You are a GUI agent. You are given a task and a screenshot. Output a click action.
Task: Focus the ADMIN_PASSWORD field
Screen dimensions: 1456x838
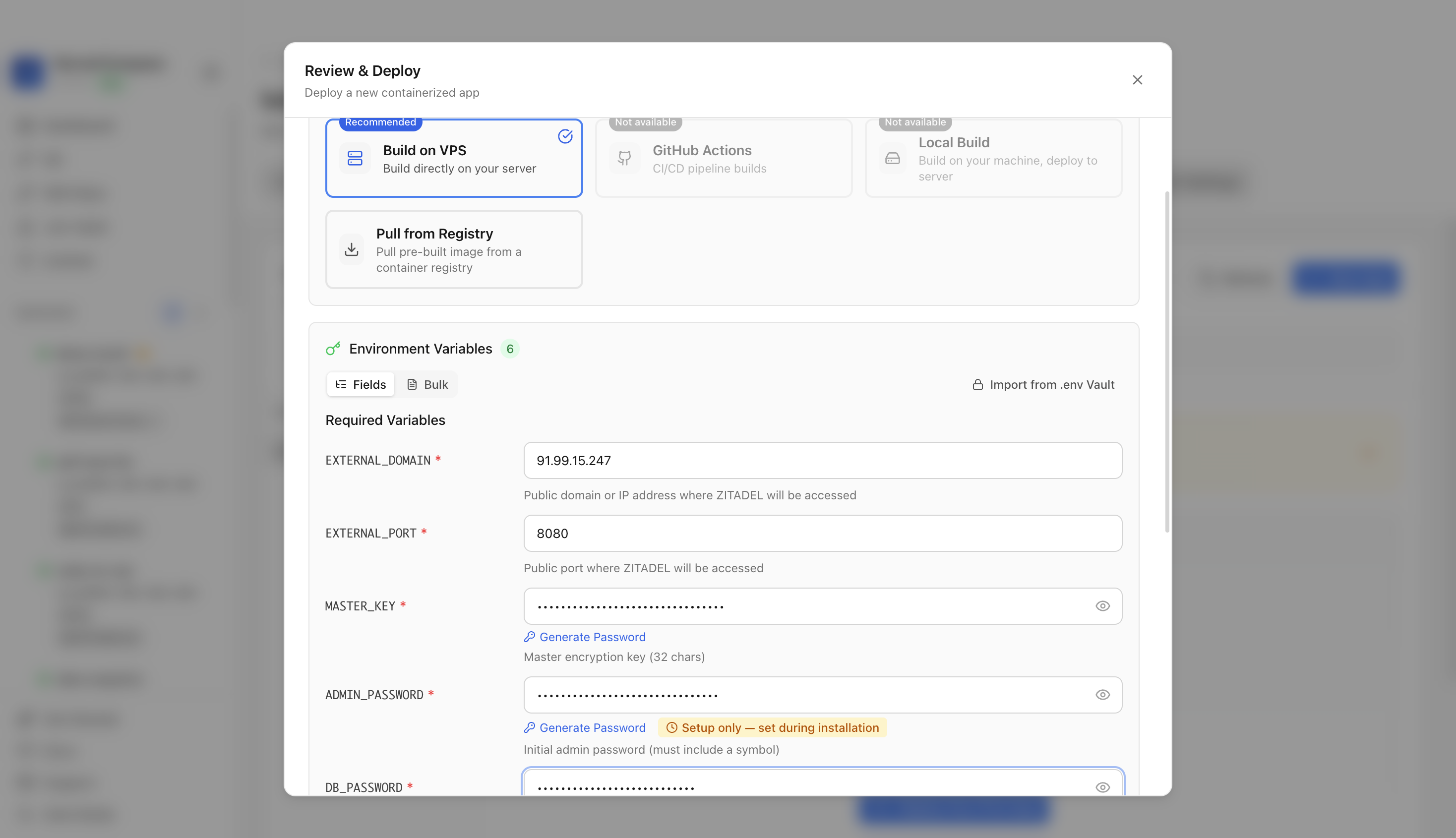pyautogui.click(x=822, y=695)
